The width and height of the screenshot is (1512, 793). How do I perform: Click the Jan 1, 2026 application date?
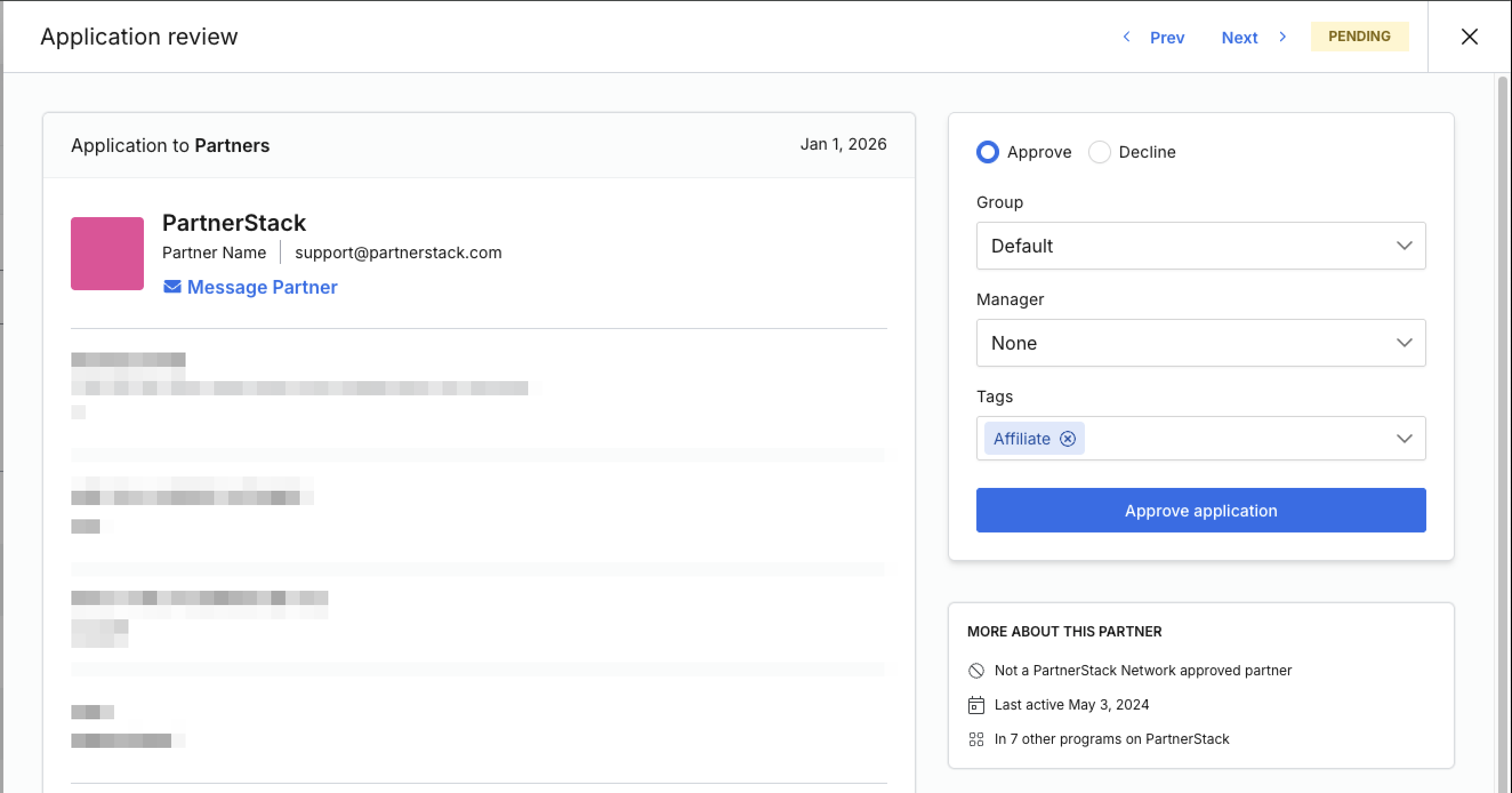[843, 145]
